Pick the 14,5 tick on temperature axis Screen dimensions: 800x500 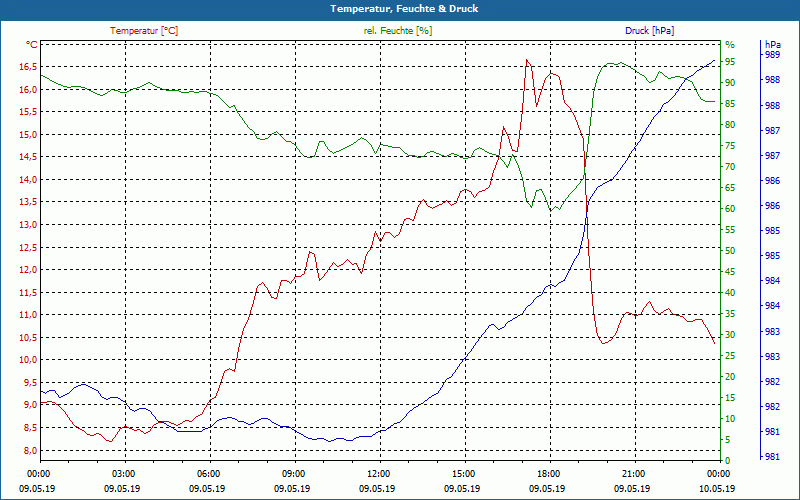pos(28,157)
